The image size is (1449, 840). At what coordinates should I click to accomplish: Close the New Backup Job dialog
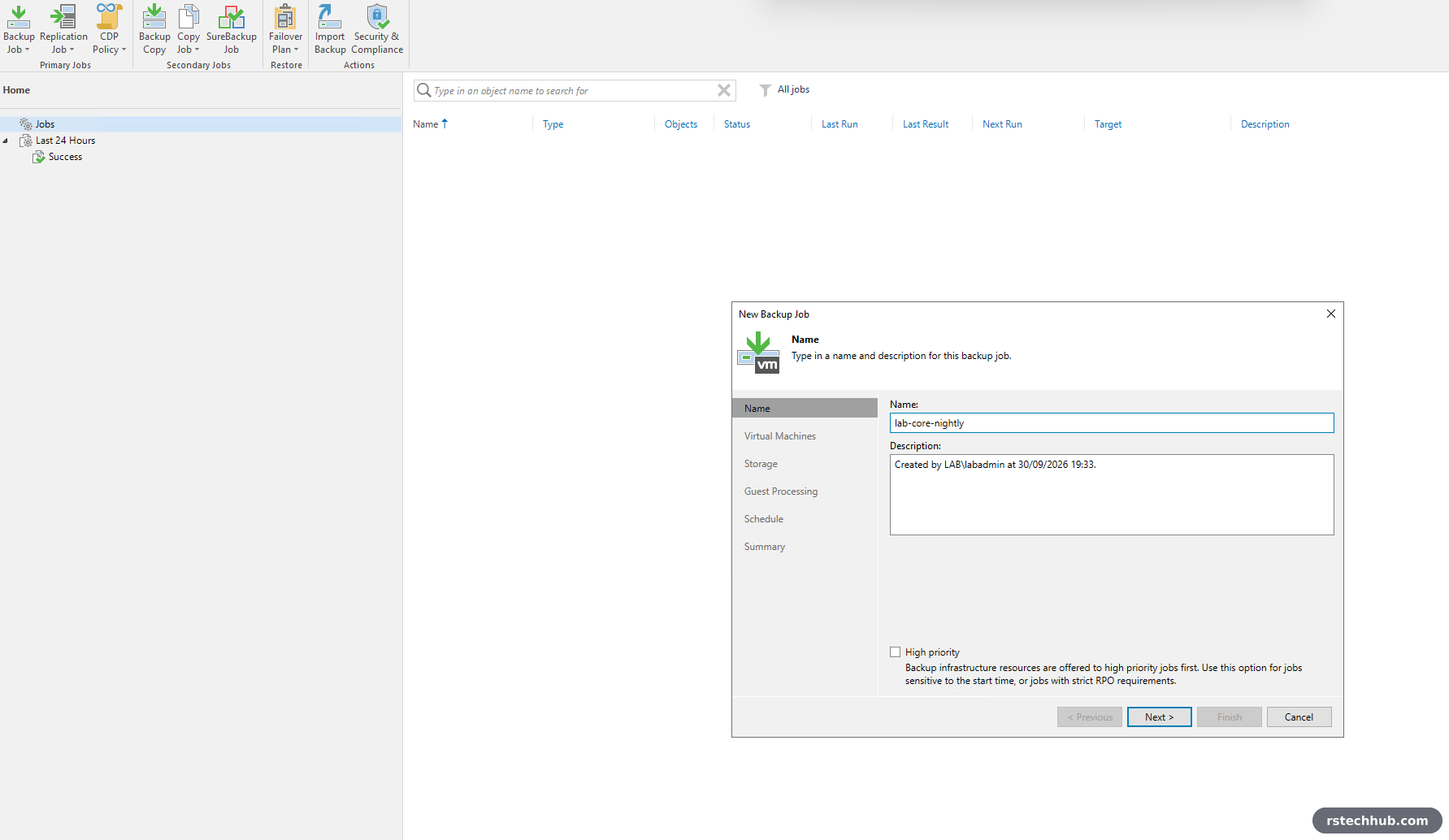[1331, 314]
